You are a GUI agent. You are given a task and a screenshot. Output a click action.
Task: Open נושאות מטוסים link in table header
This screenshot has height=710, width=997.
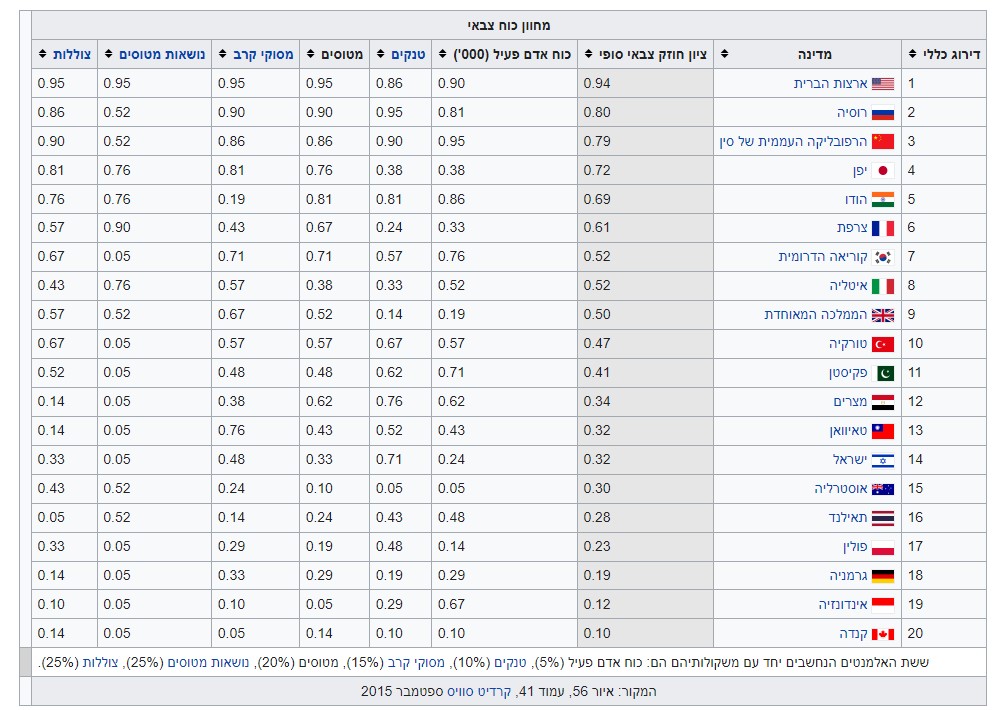point(162,54)
